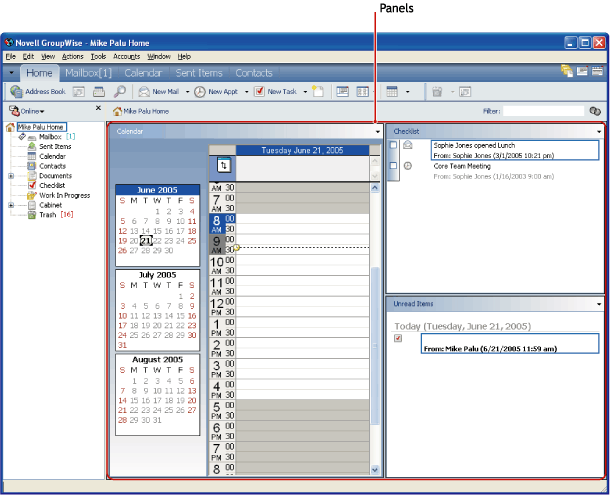
Task: Open the Tools menu
Action: [x=98, y=56]
